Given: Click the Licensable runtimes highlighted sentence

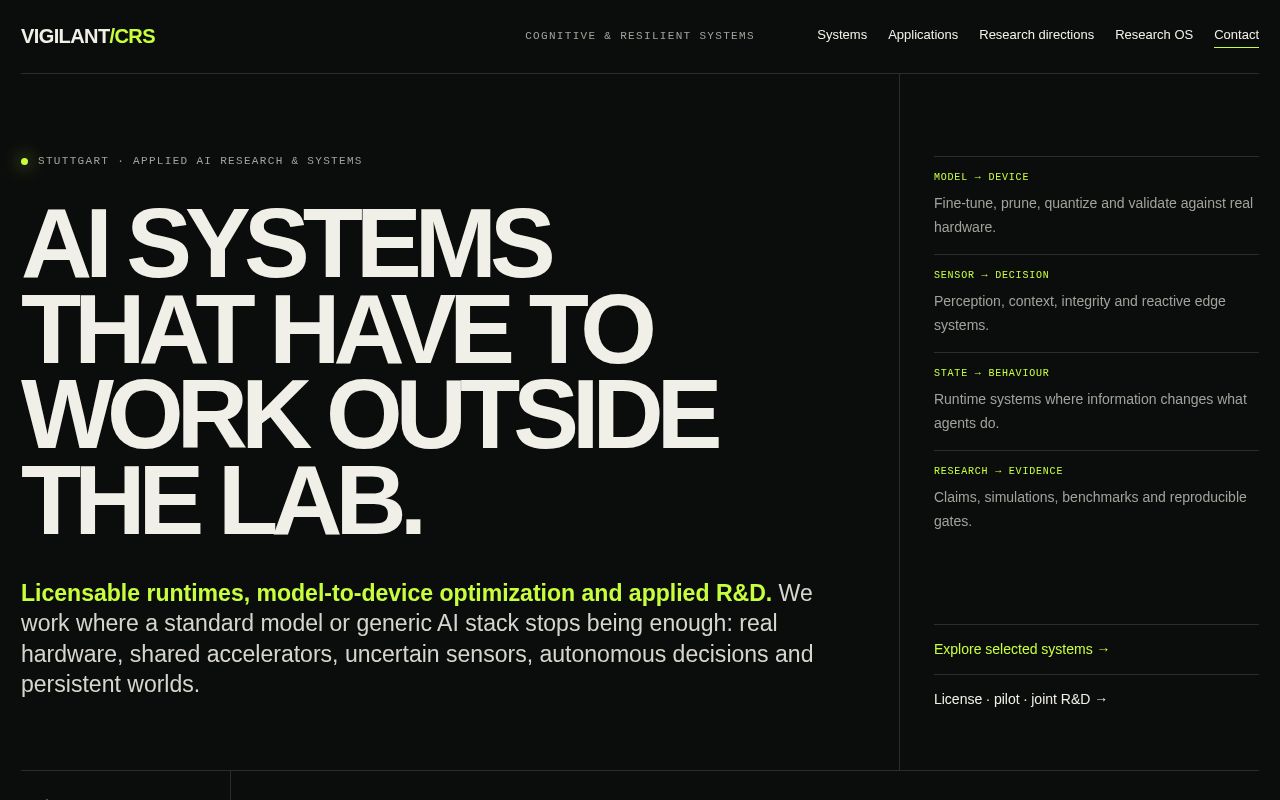Looking at the screenshot, I should tap(396, 593).
